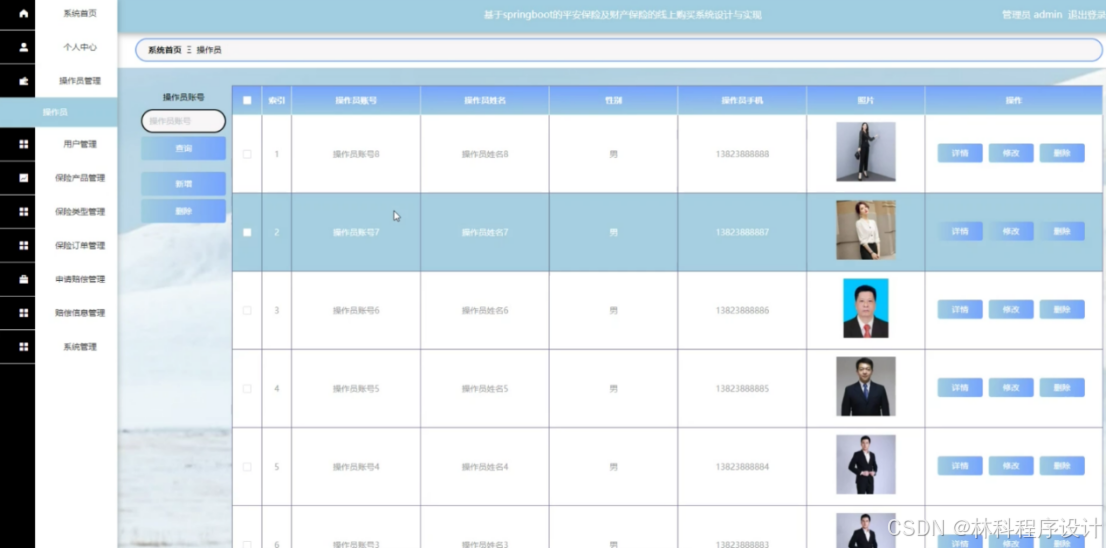Viewport: 1106px width, 548px height.
Task: Click the 查询 search button
Action: [x=183, y=149]
